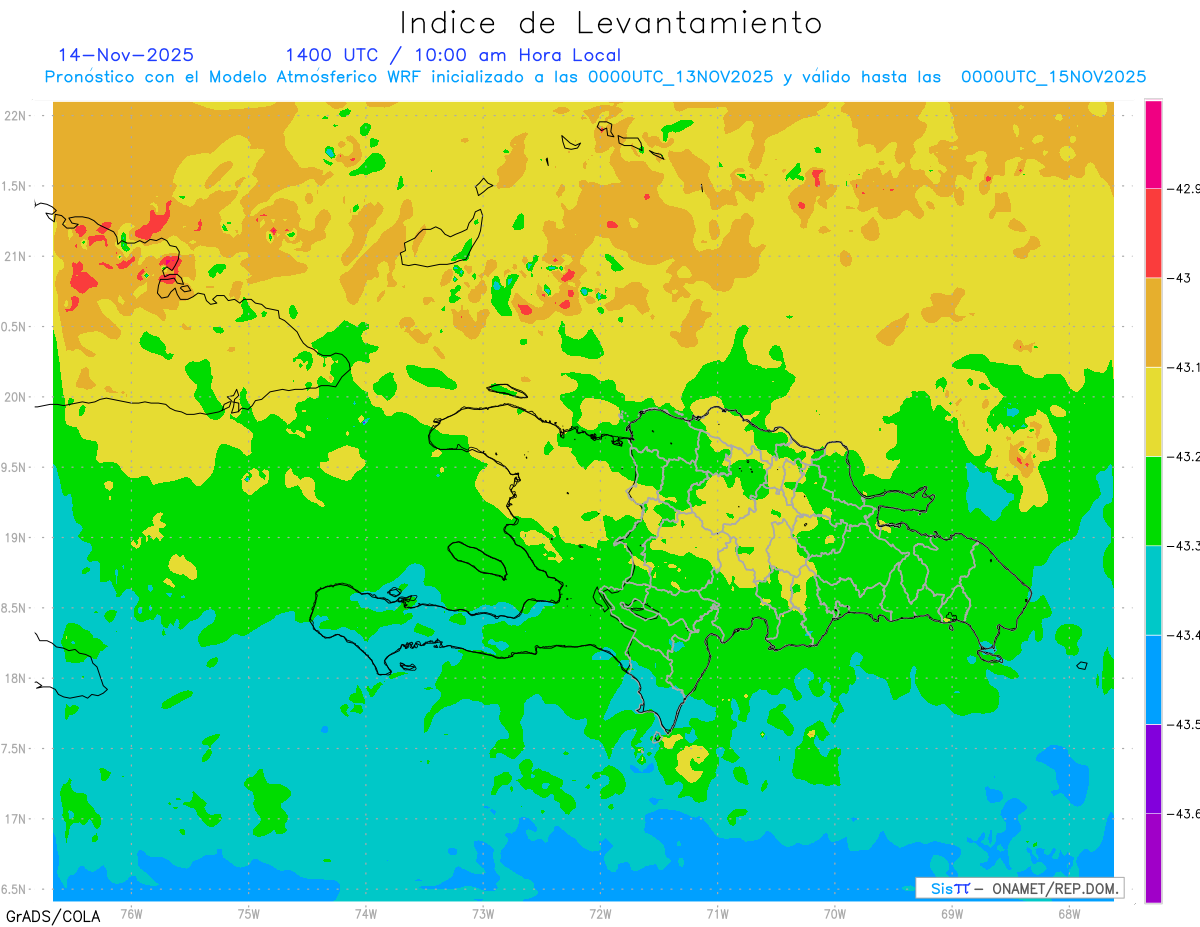Click the '17N' latitude label
This screenshot has height=927, width=1200.
point(15,819)
